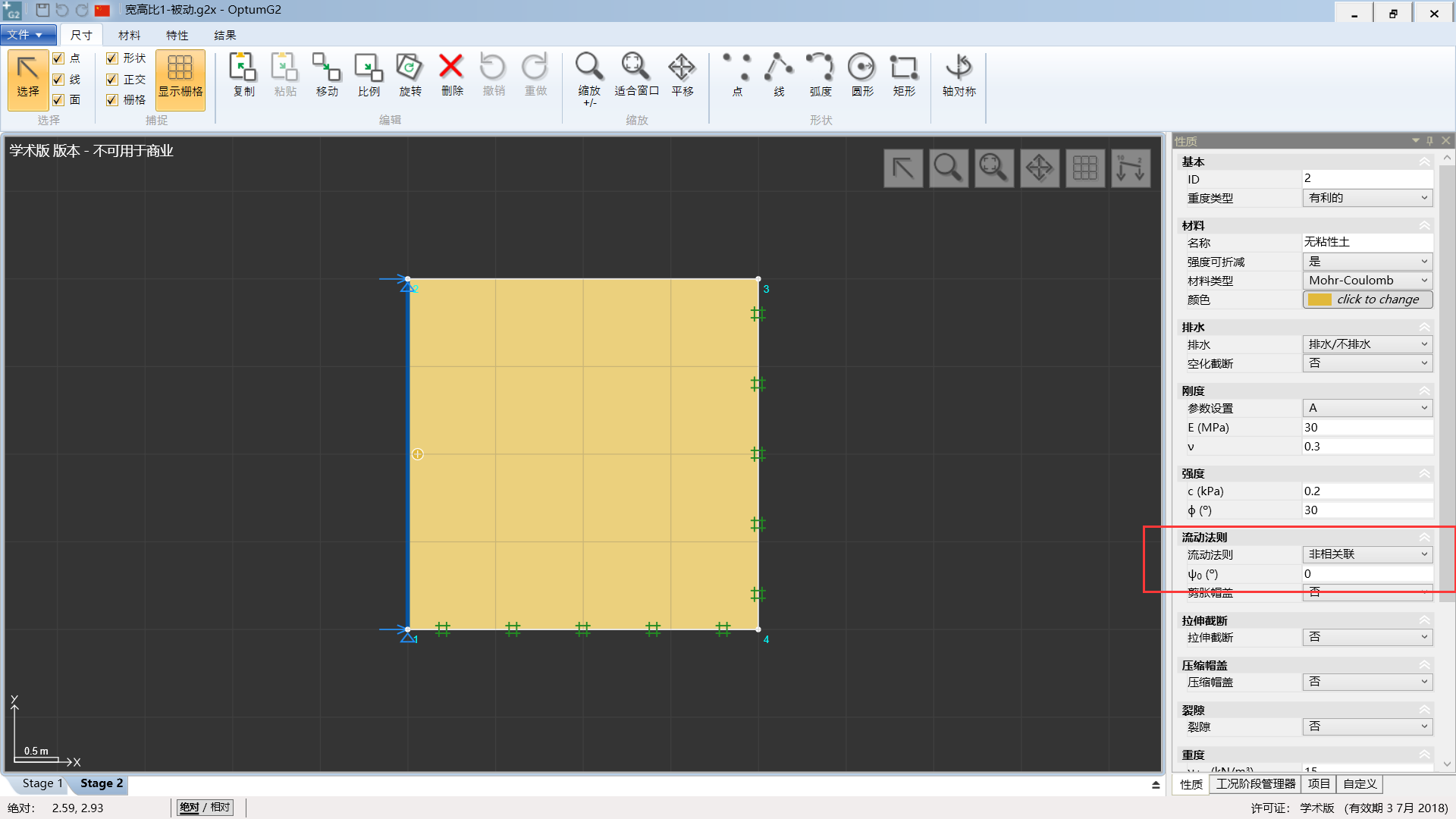The image size is (1456, 819).
Task: Switch to the 材料 ribbon tab
Action: pyautogui.click(x=129, y=36)
